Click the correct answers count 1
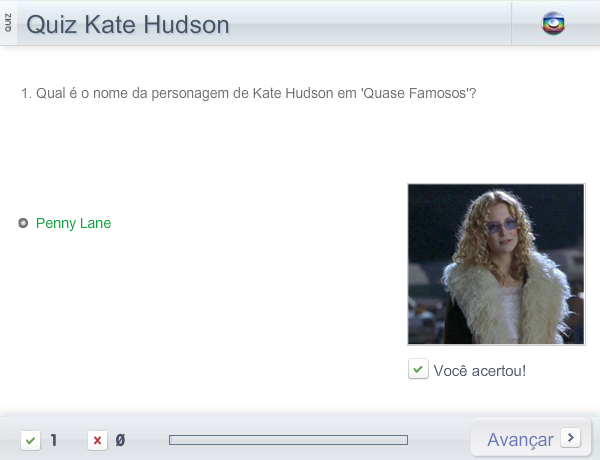600x460 pixels. point(54,440)
